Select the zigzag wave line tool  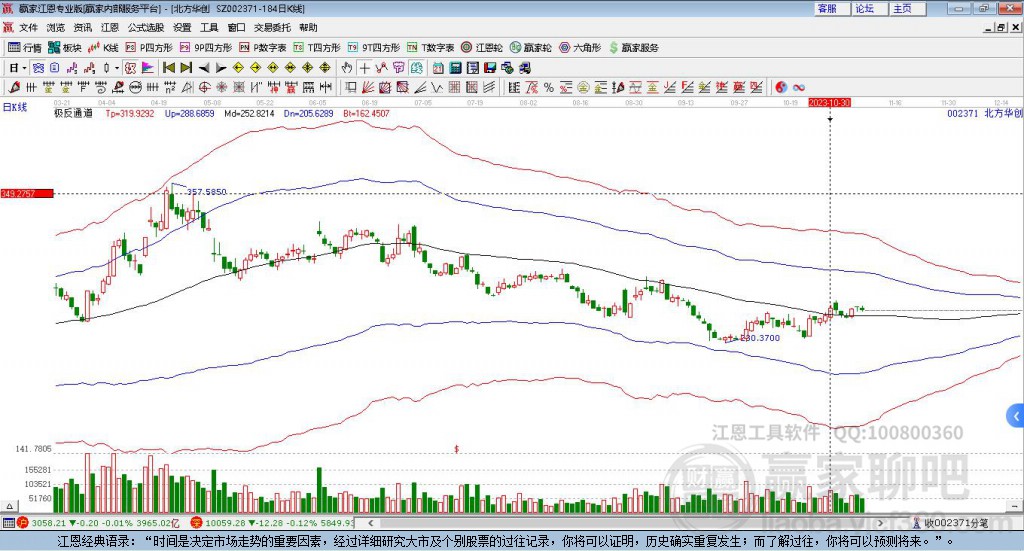pos(438,87)
